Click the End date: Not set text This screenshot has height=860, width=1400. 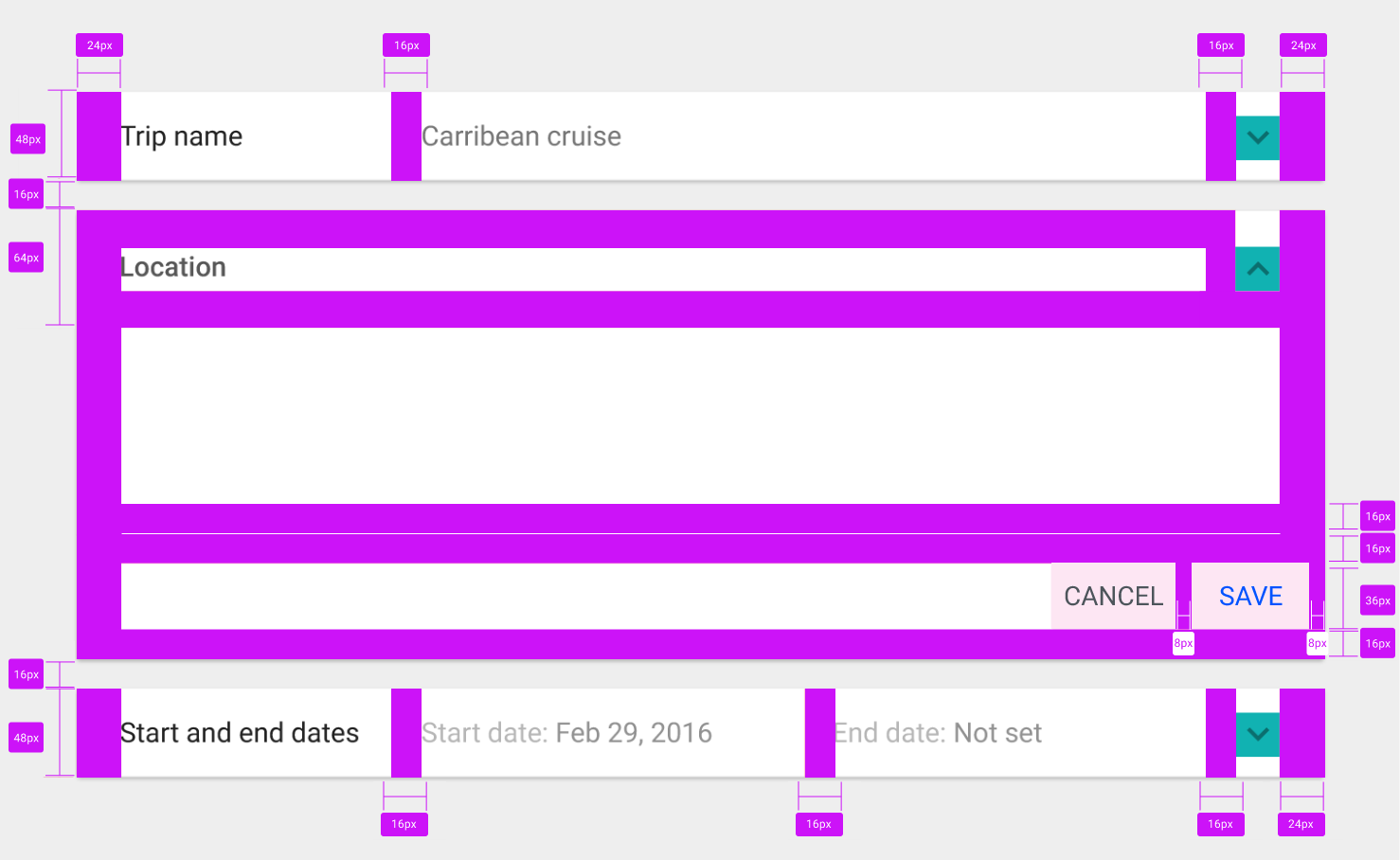(x=939, y=733)
